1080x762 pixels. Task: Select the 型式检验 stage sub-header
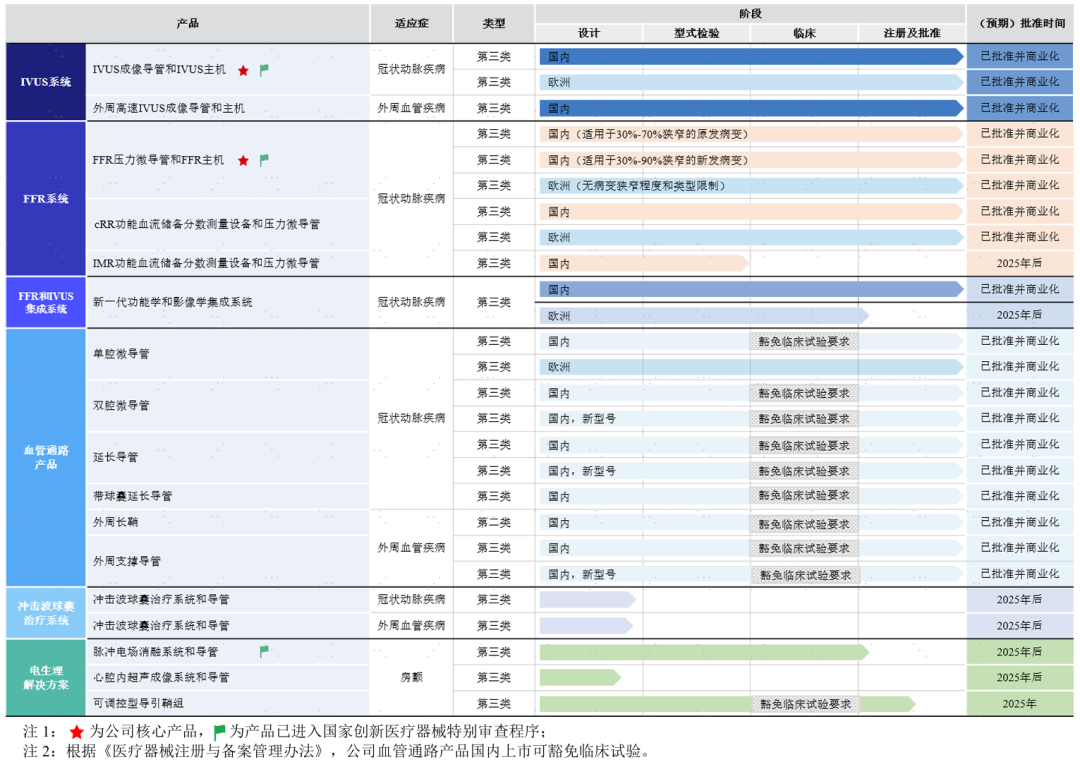pos(696,33)
